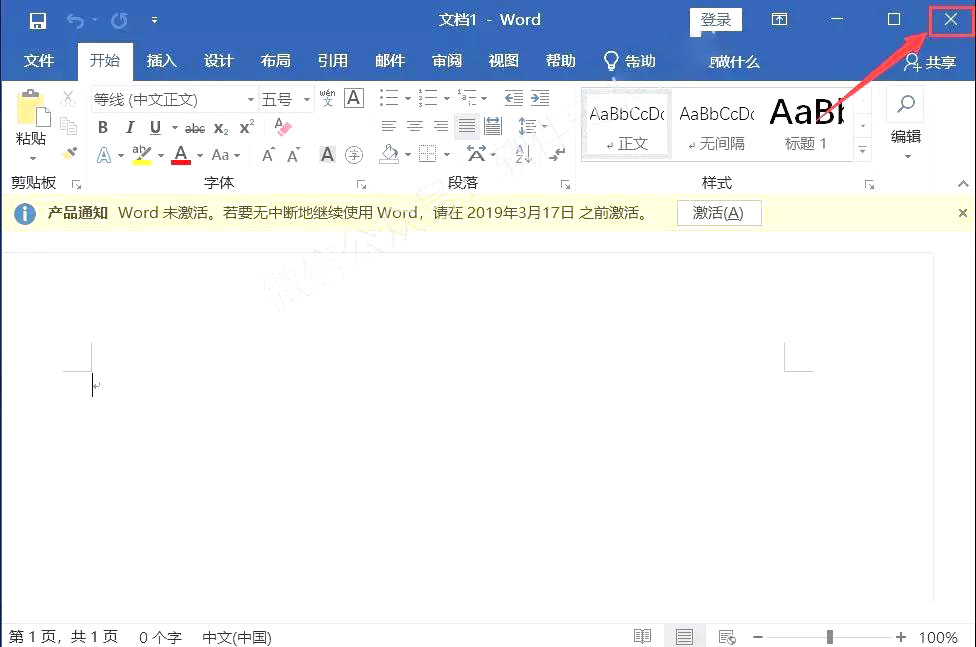The width and height of the screenshot is (976, 647).
Task: Click the 激活(A) activate button
Action: (x=719, y=213)
